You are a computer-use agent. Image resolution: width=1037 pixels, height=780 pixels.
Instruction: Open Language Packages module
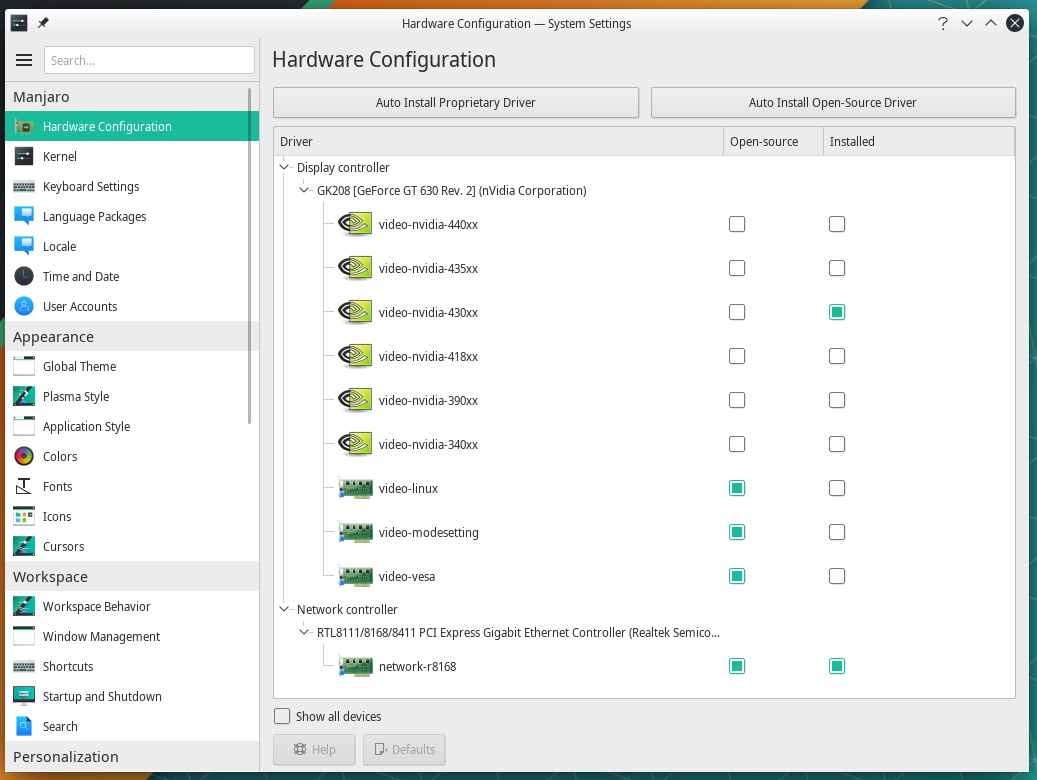[x=132, y=216]
